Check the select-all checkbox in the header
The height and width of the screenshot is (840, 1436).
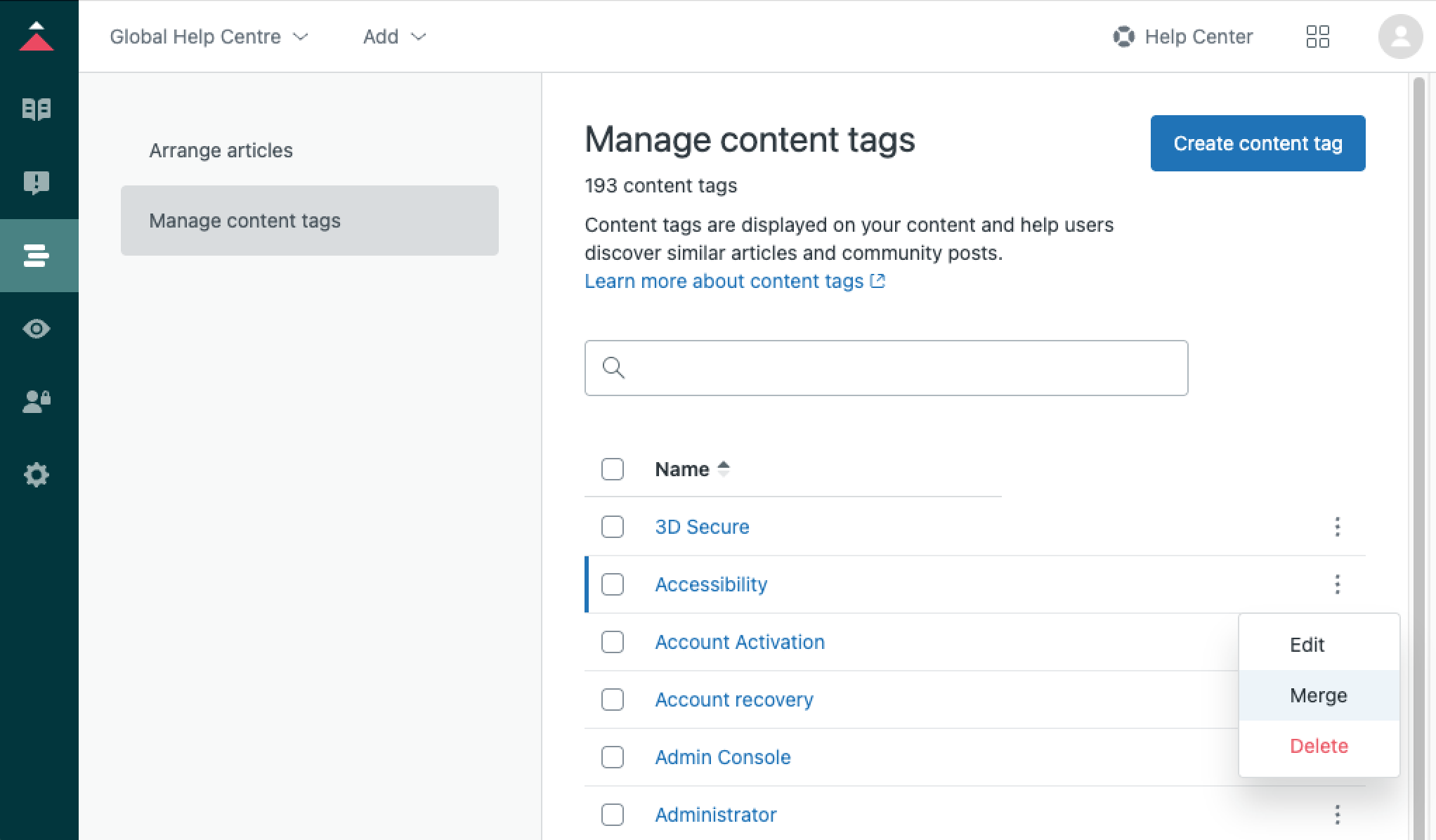click(x=612, y=468)
